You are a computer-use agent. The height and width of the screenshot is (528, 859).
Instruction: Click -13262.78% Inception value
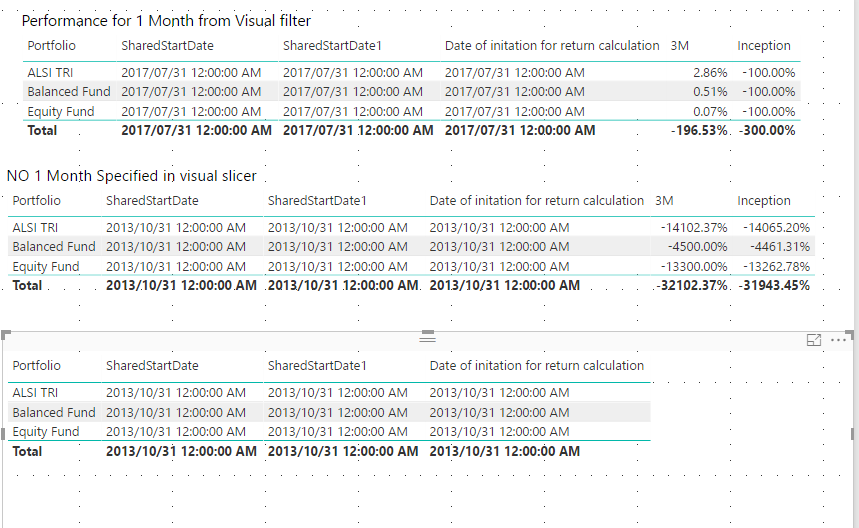776,267
